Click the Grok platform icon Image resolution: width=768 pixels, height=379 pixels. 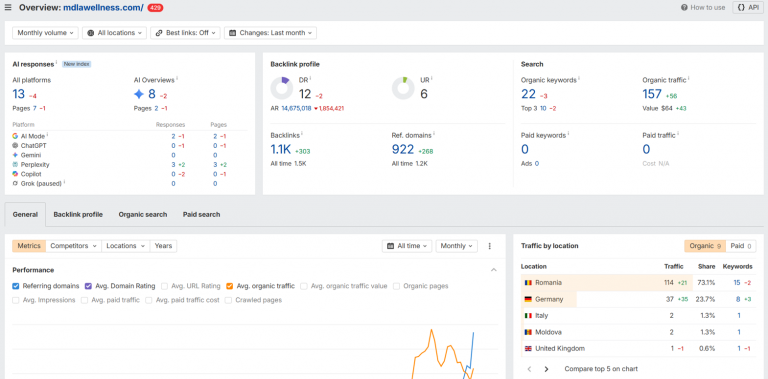[15, 183]
